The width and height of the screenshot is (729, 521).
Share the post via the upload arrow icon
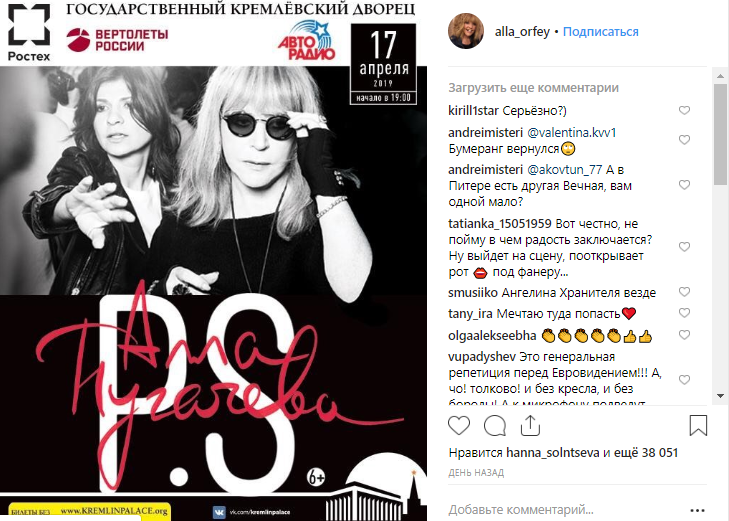pos(530,425)
